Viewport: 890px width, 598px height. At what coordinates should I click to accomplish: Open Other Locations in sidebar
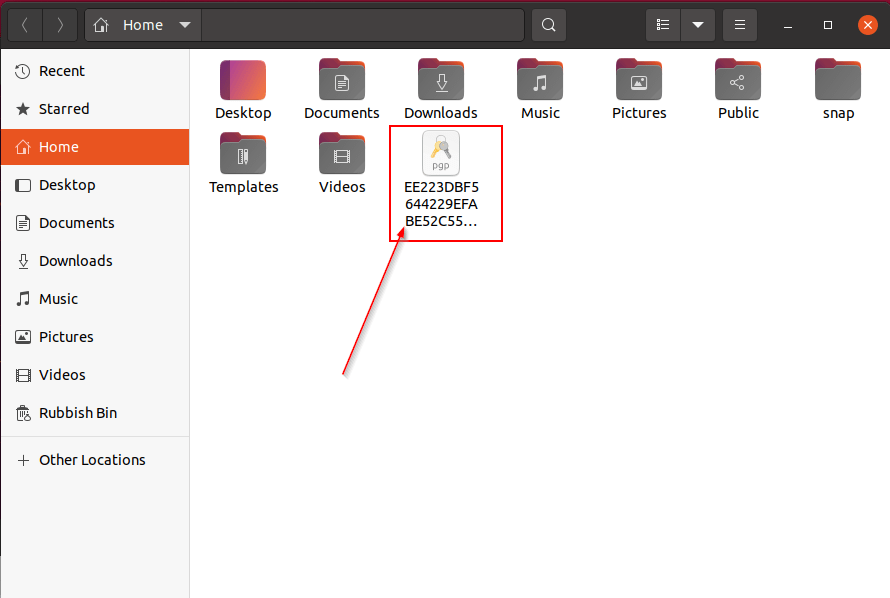tap(91, 460)
